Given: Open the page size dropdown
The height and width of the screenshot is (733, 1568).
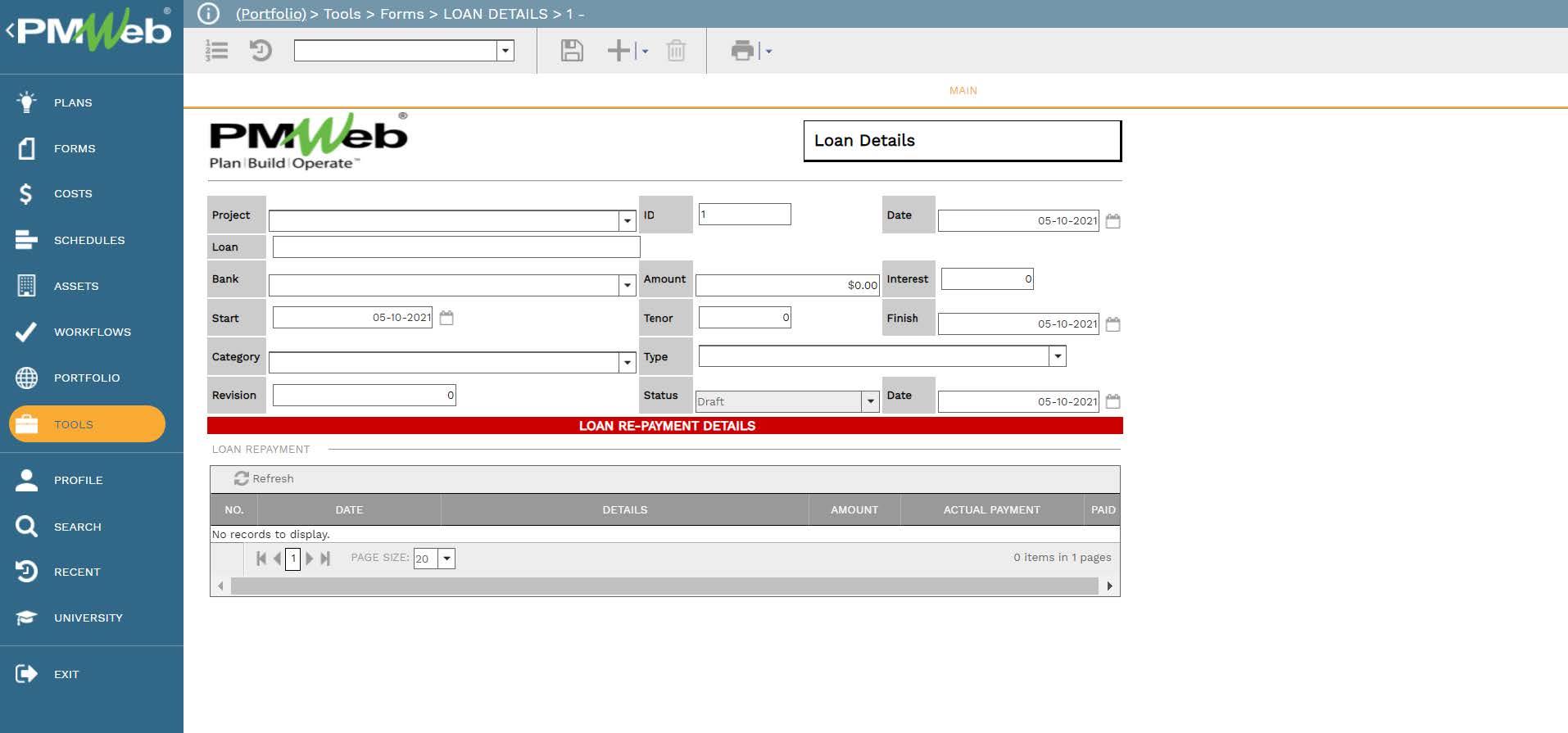Looking at the screenshot, I should (446, 559).
